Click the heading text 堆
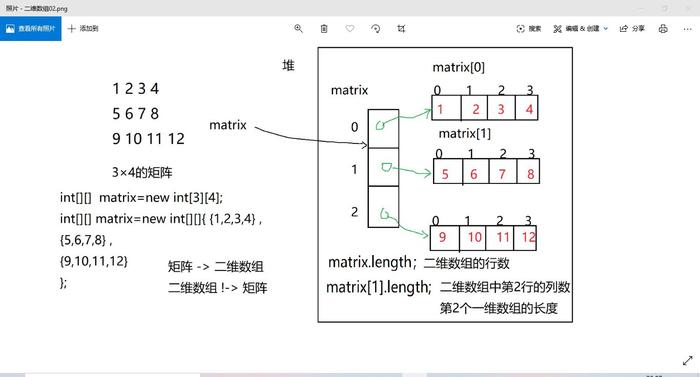The width and height of the screenshot is (700, 377). coord(288,66)
